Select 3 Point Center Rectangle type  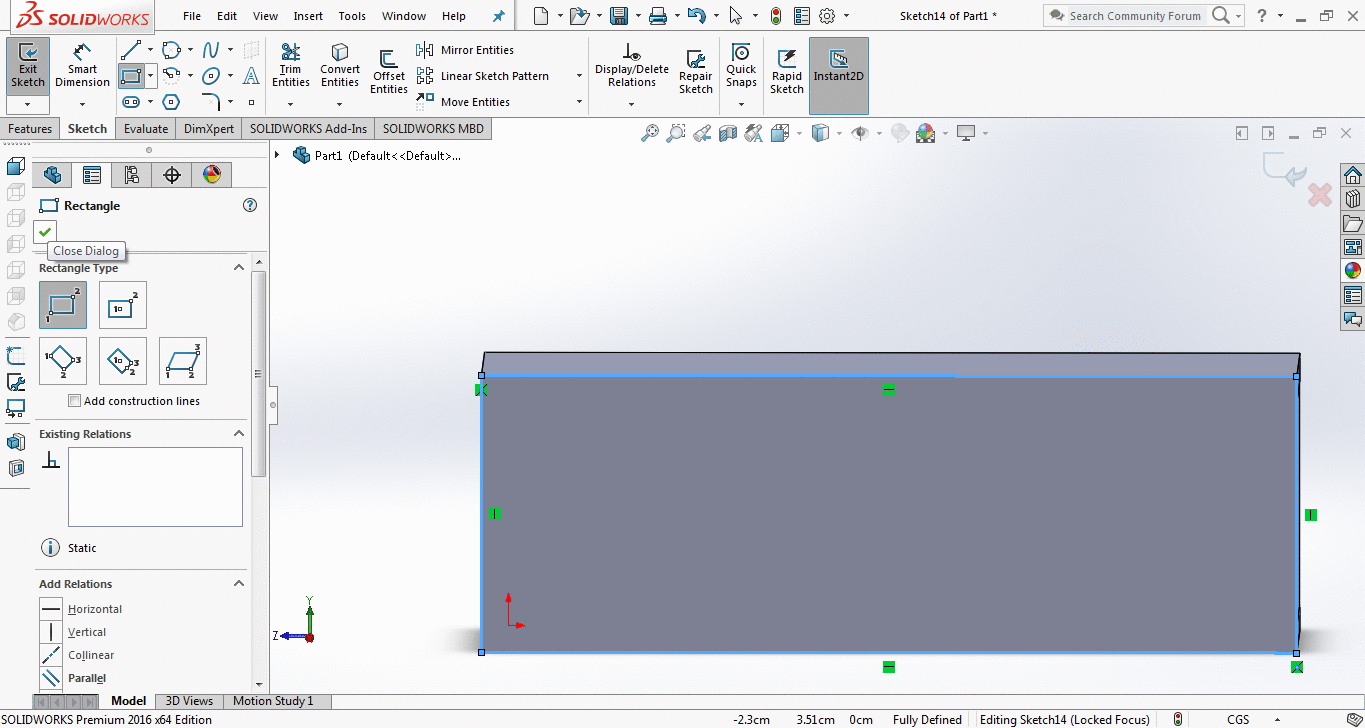tap(123, 361)
